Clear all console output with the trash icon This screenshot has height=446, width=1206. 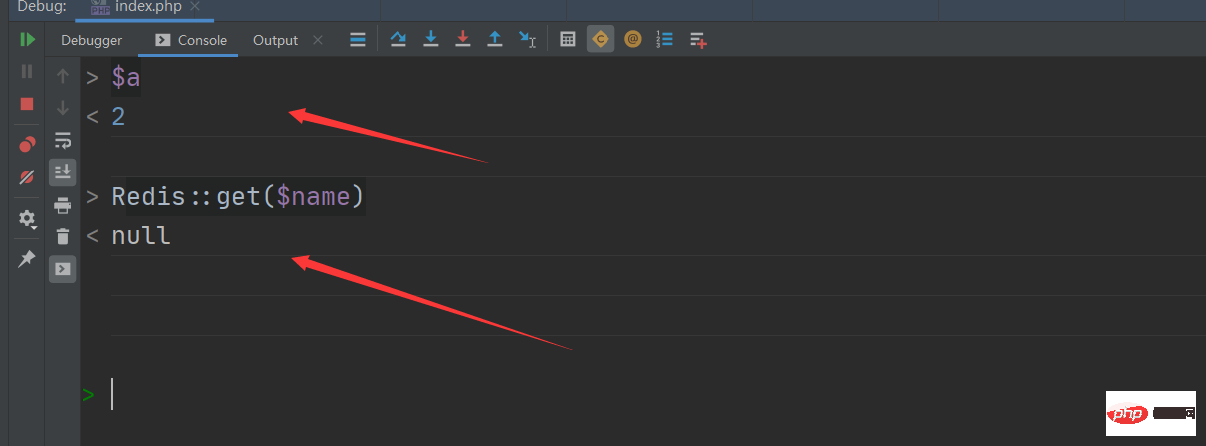pyautogui.click(x=63, y=237)
